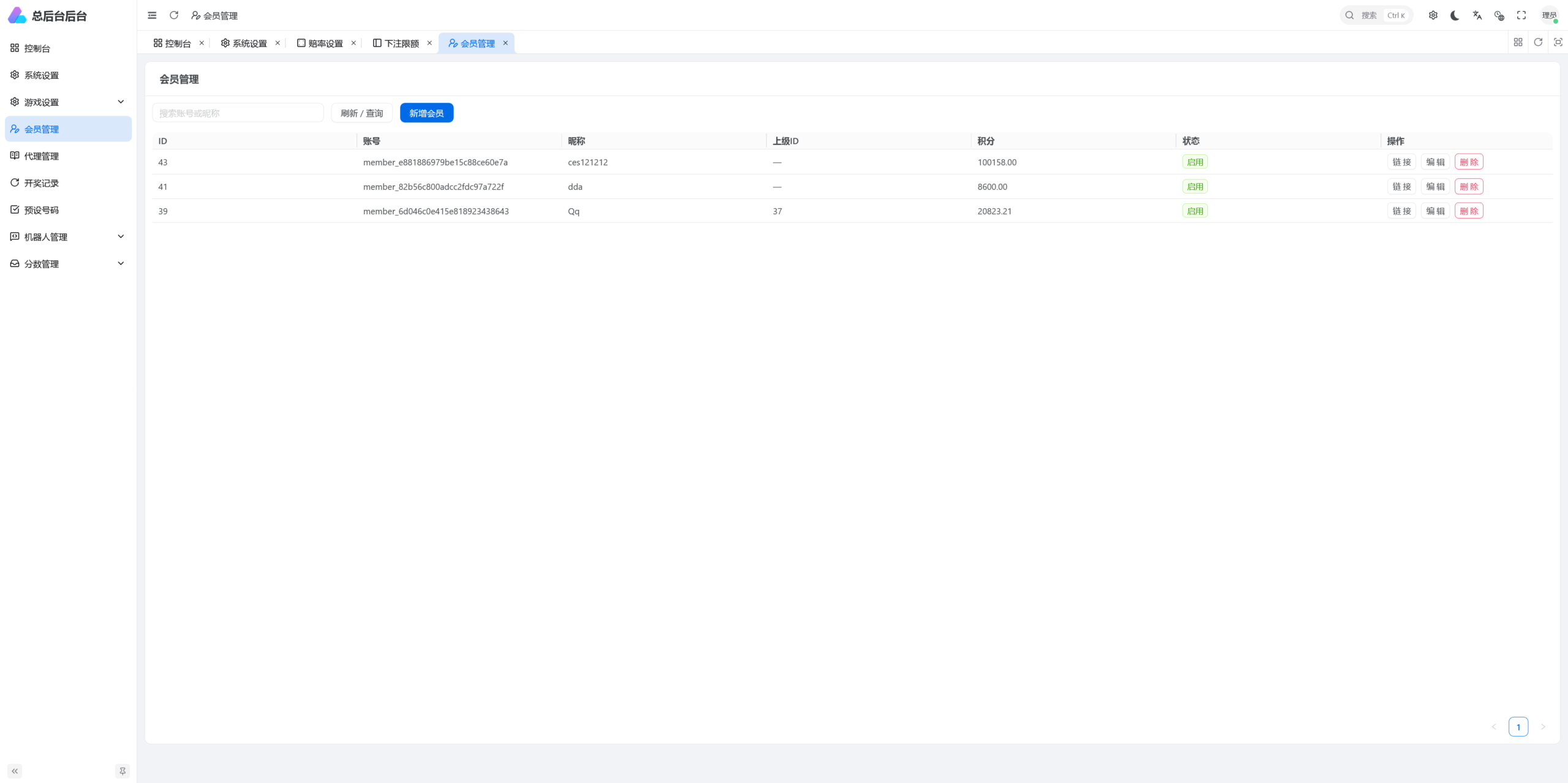Open 开奖记录 in the sidebar
This screenshot has width=1568, height=783.
pos(68,183)
